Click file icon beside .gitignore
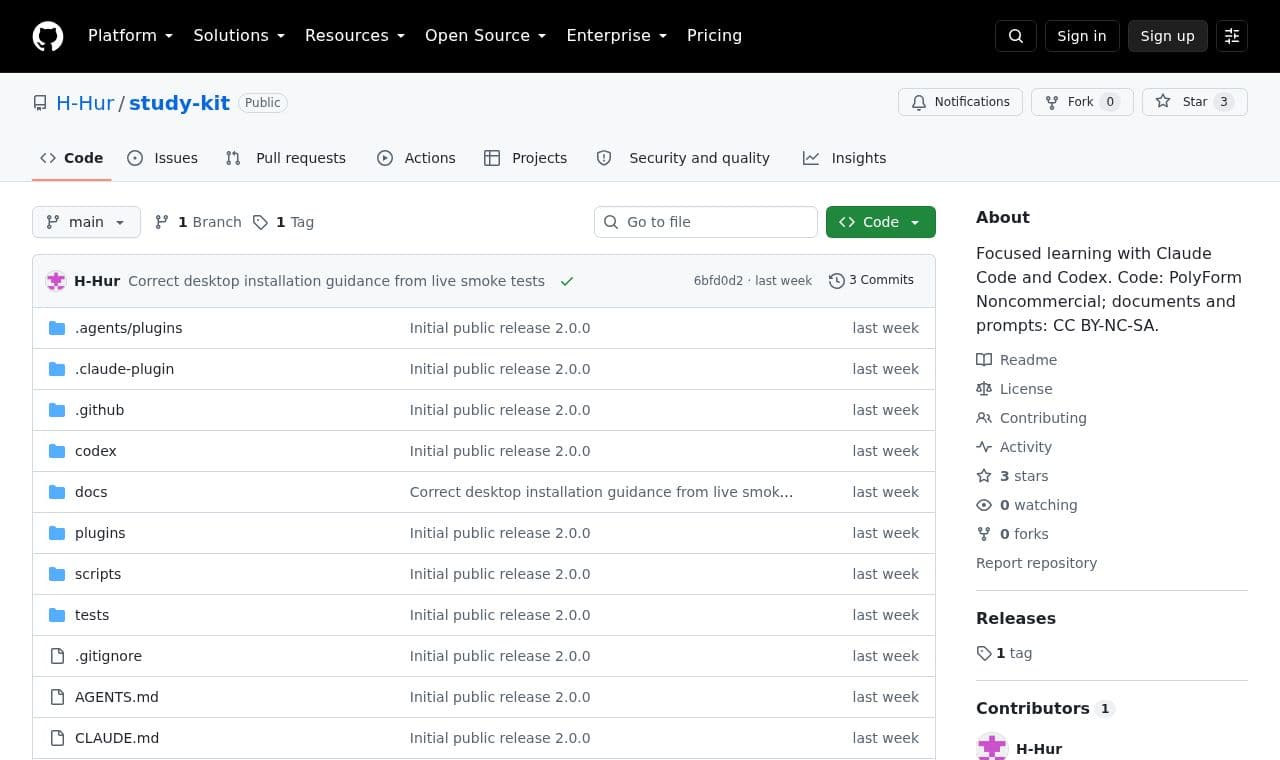Viewport: 1280px width, 760px height. click(x=57, y=656)
